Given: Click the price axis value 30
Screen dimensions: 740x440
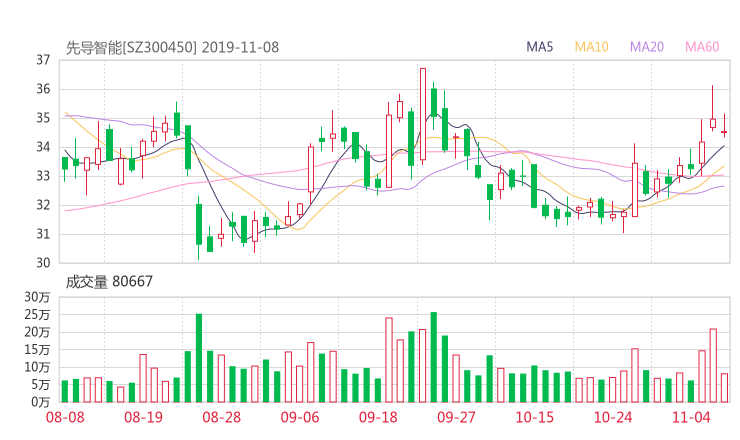Looking at the screenshot, I should point(43,262).
